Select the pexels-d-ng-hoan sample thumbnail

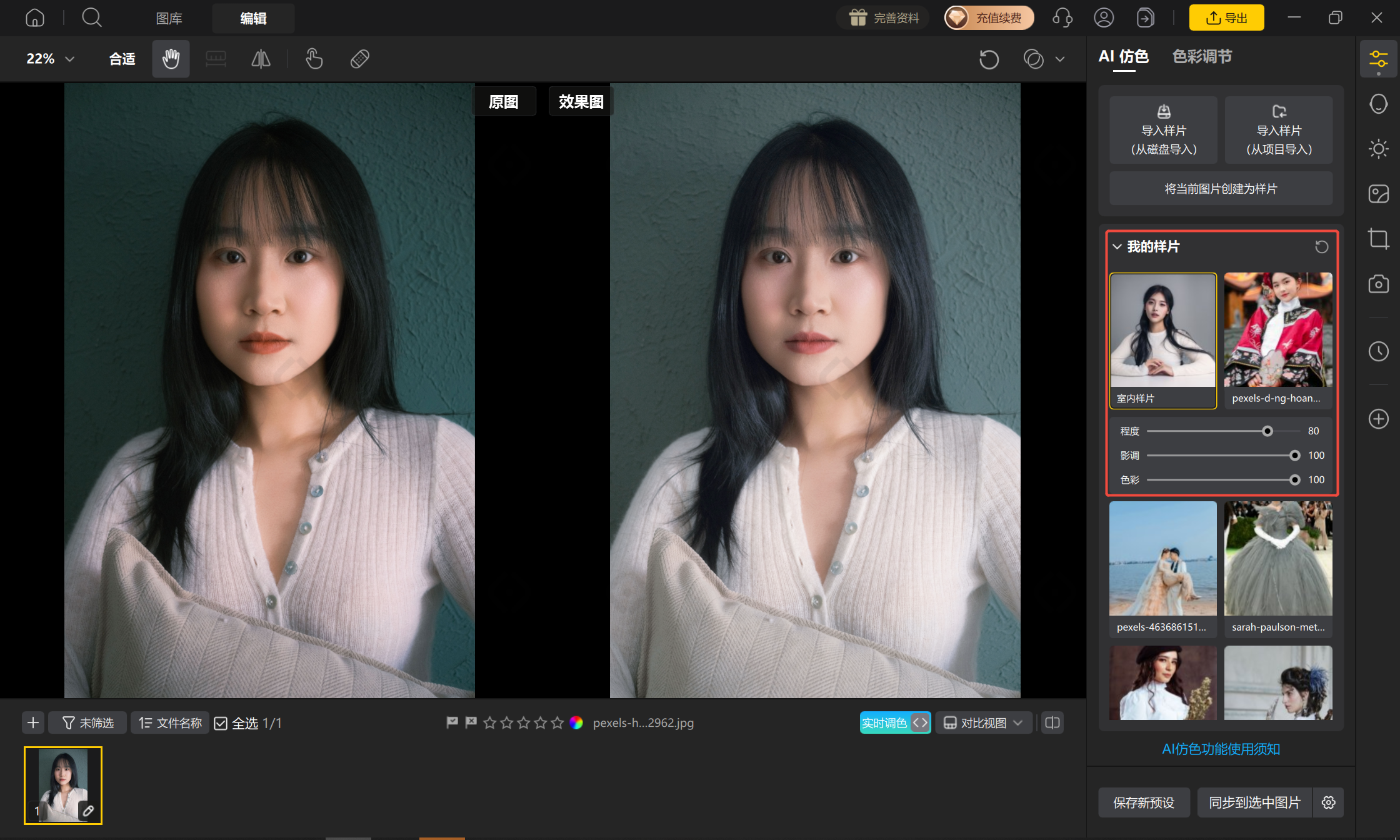point(1278,341)
